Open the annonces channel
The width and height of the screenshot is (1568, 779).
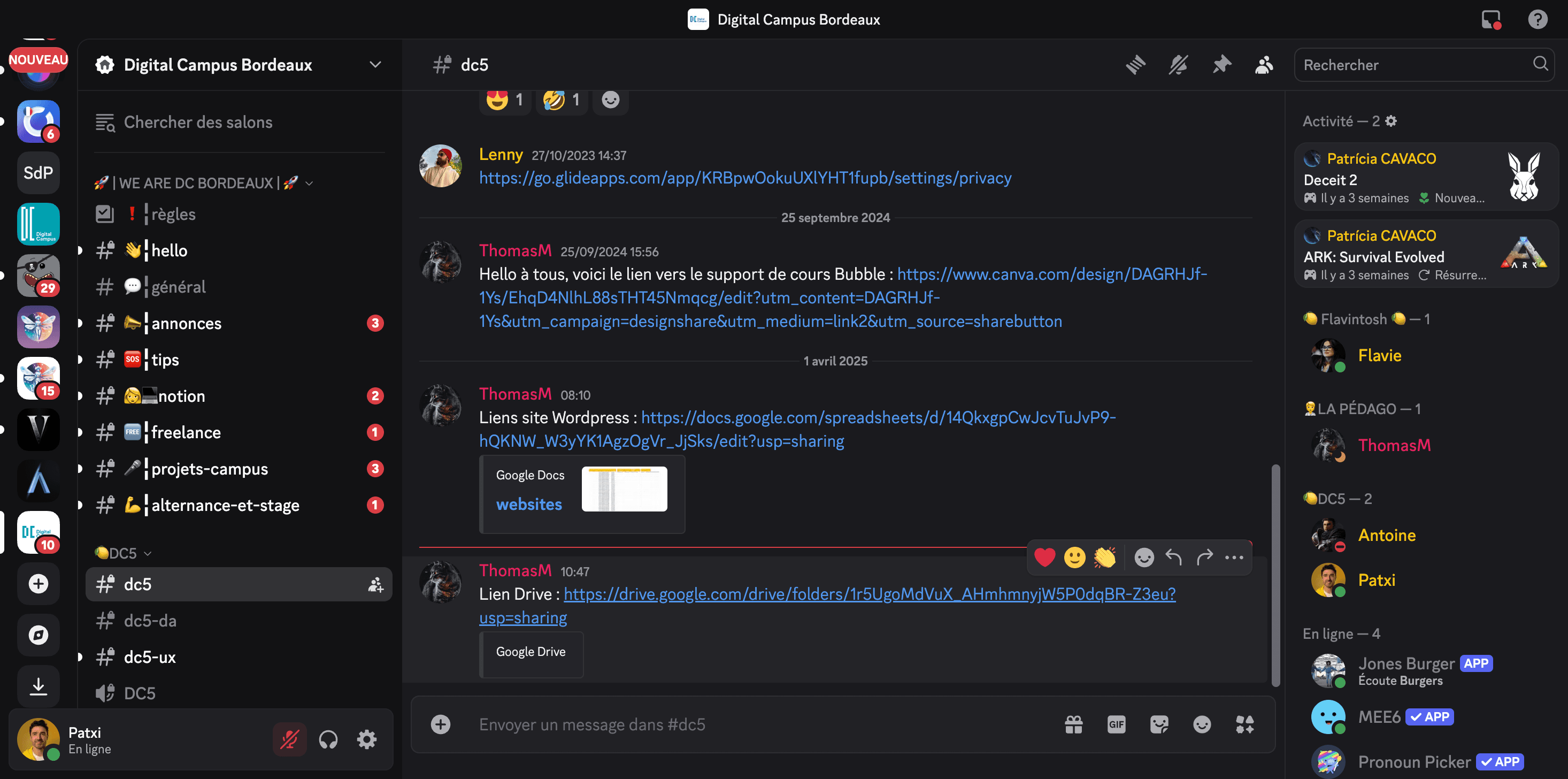(239, 323)
